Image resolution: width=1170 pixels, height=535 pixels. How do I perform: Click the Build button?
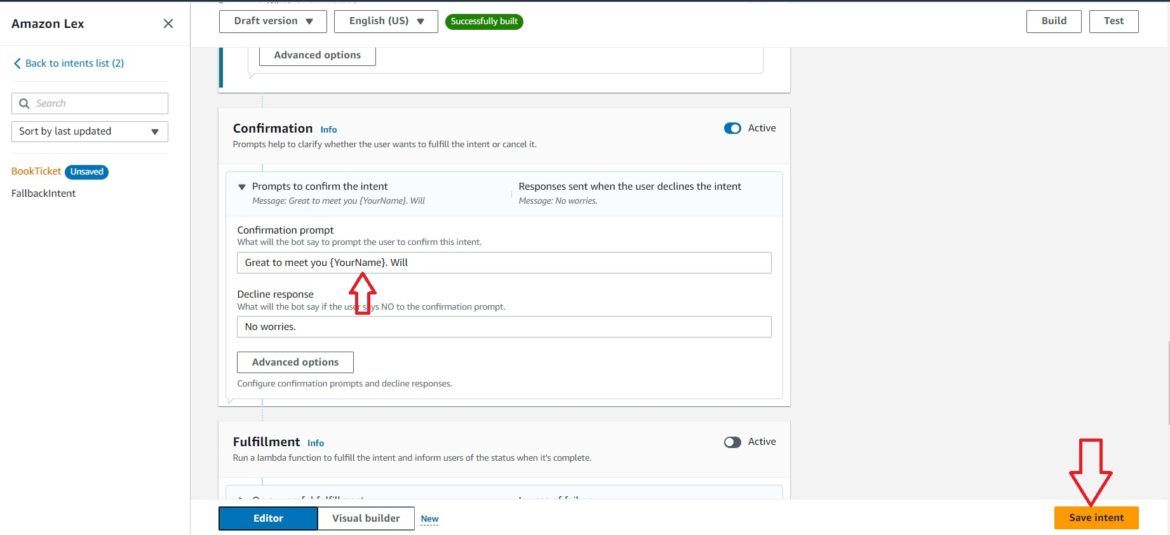pyautogui.click(x=1054, y=21)
